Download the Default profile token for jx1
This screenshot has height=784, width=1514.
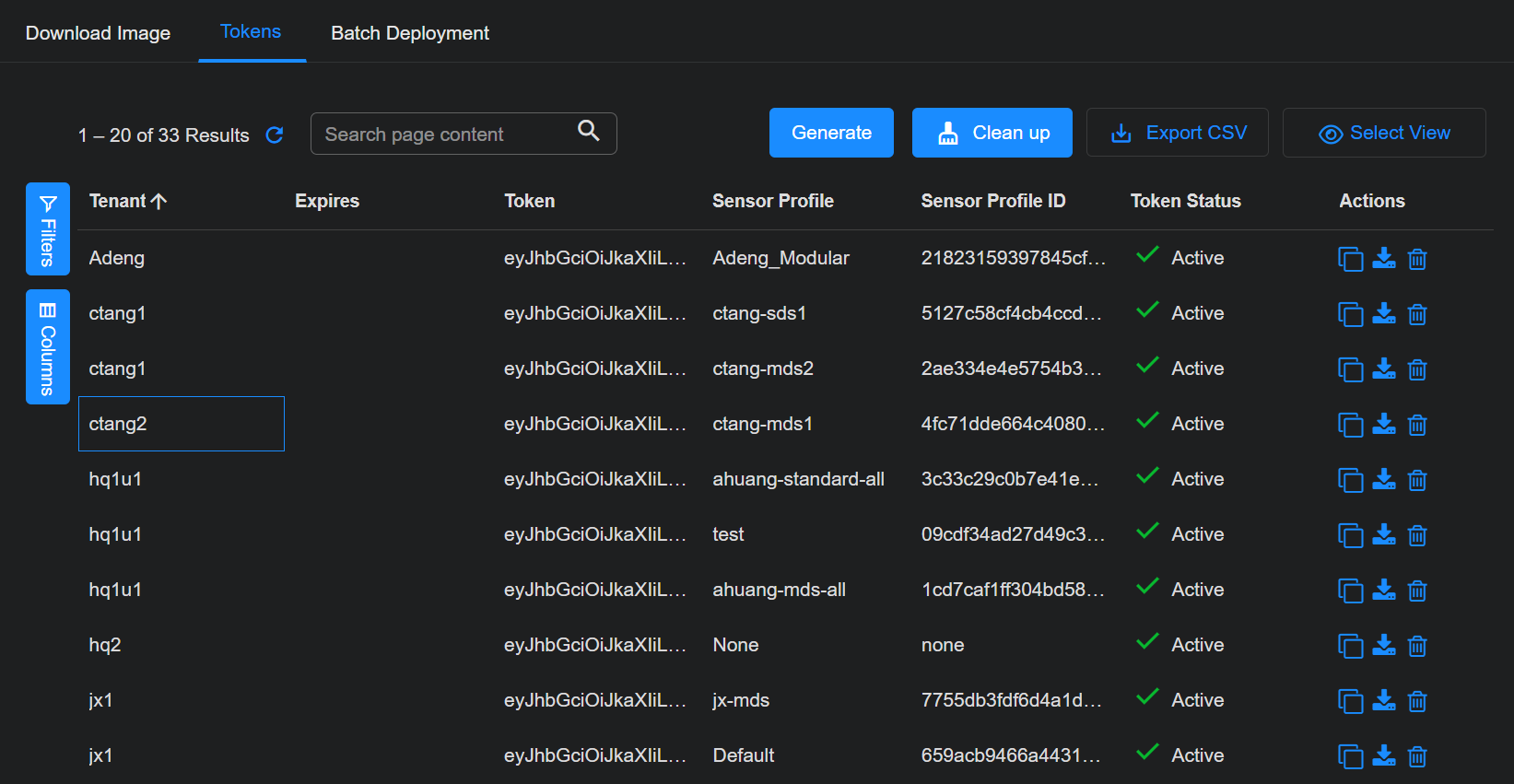pos(1383,756)
